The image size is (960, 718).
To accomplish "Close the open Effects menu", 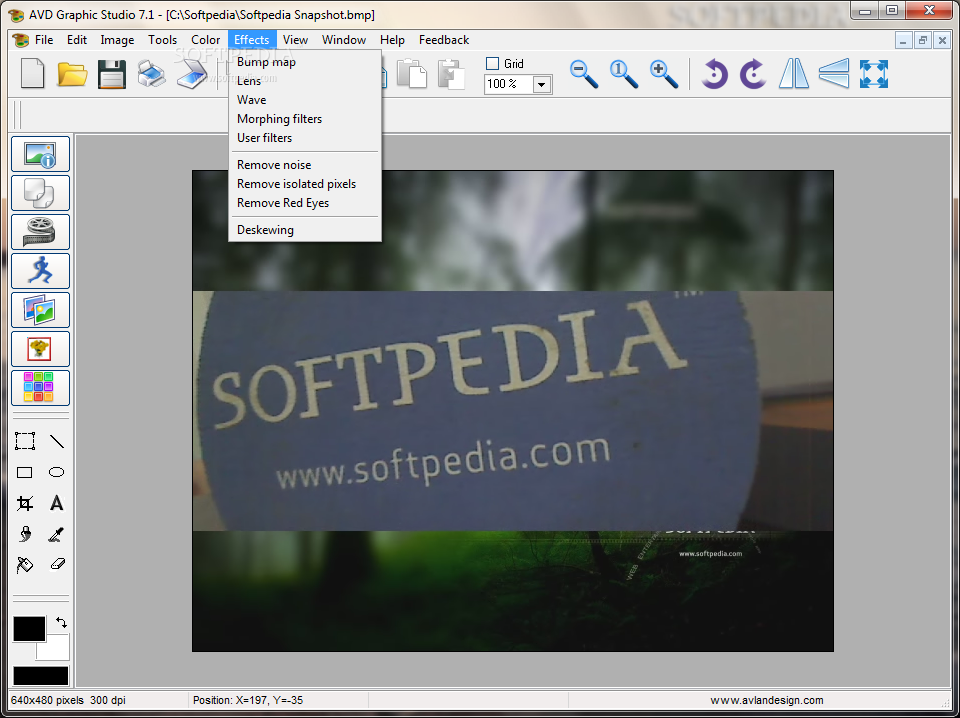I will (252, 40).
